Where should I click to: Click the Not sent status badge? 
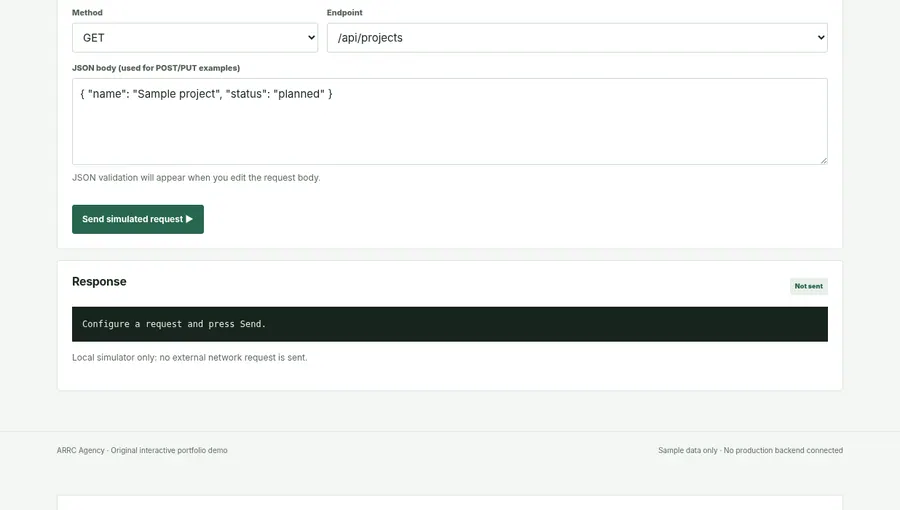[808, 286]
